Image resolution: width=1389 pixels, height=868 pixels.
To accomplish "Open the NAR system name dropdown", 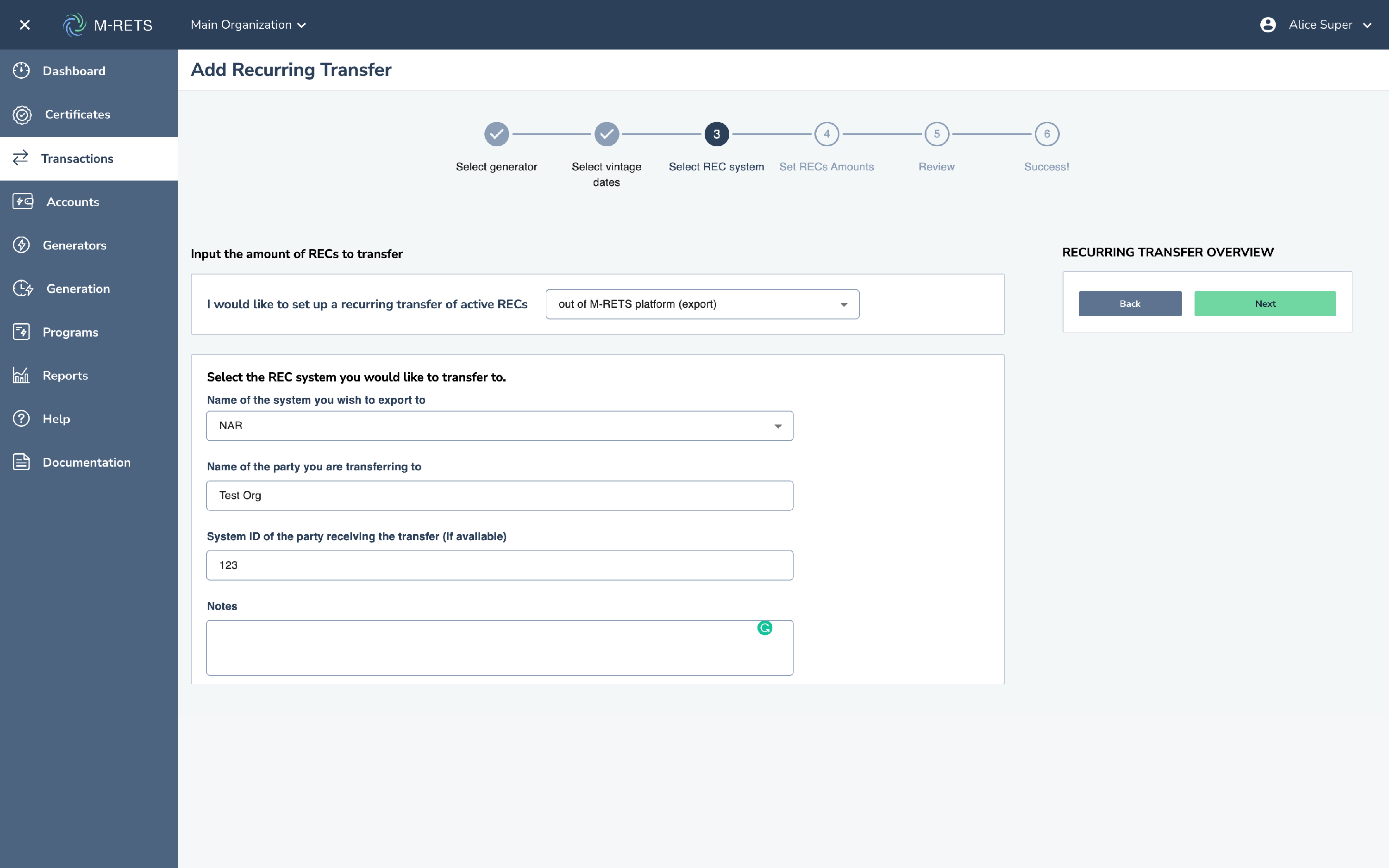I will click(500, 426).
